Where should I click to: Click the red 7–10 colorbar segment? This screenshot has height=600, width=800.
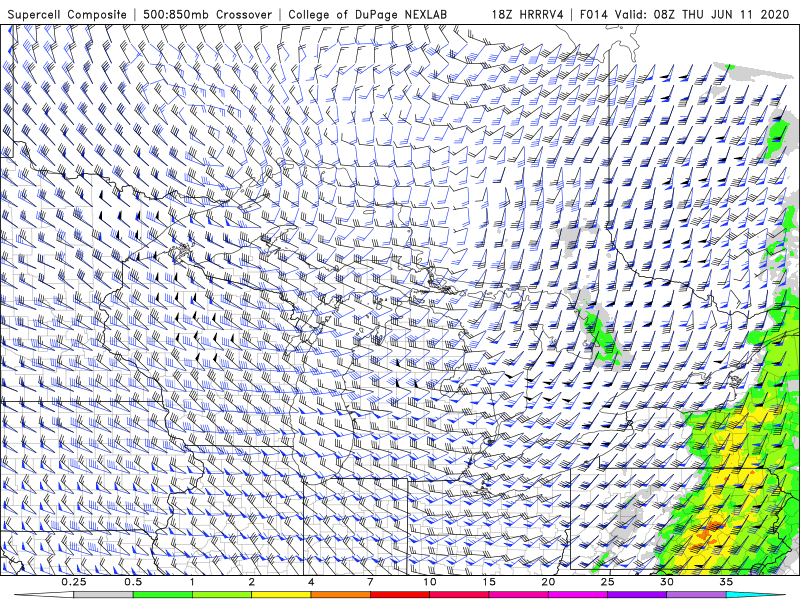coord(400,595)
